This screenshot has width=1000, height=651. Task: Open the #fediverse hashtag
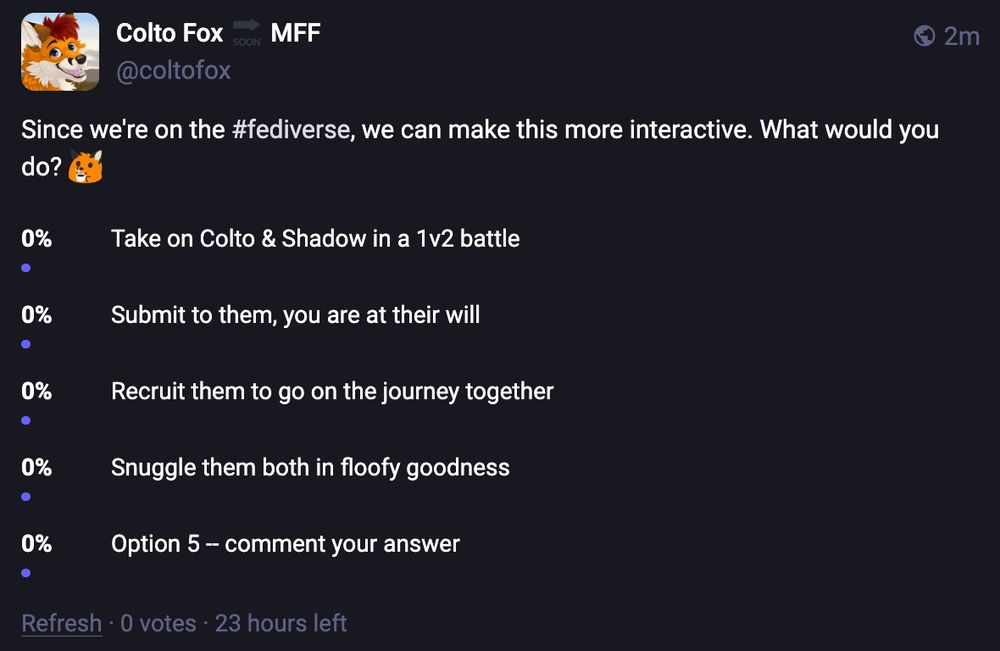point(291,129)
